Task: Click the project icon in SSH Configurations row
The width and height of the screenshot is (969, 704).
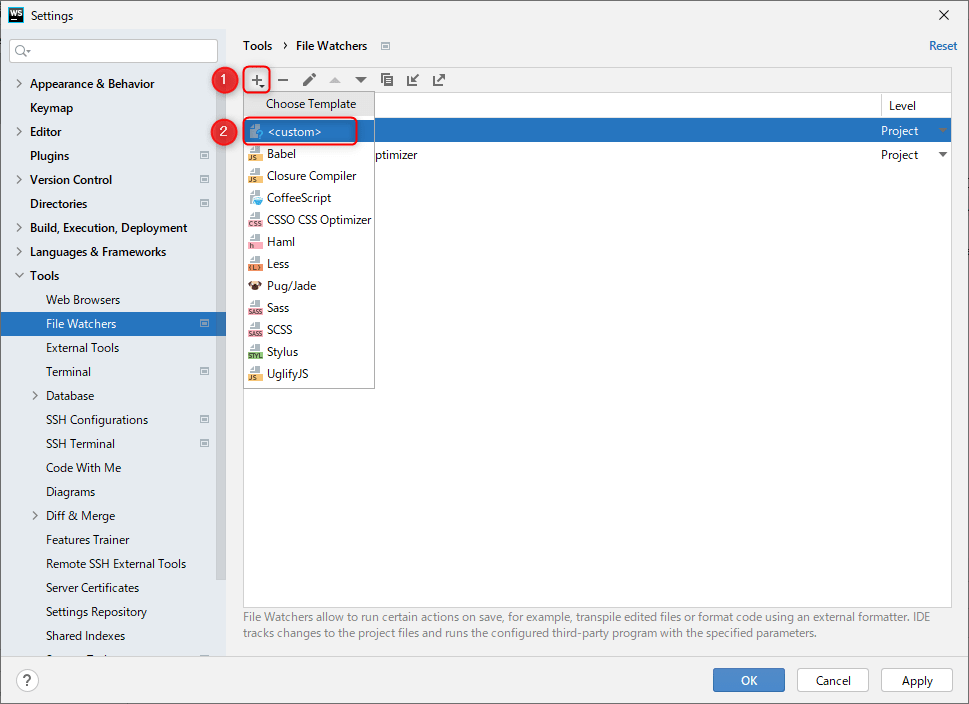Action: pos(205,419)
